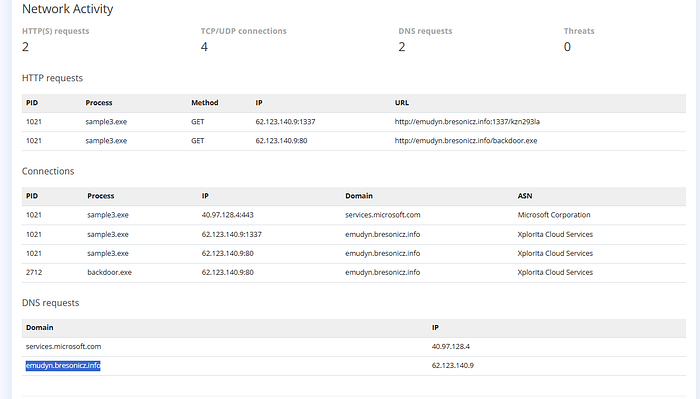Select connection IP 62.123.140.9:1337
700x399 pixels.
231,234
